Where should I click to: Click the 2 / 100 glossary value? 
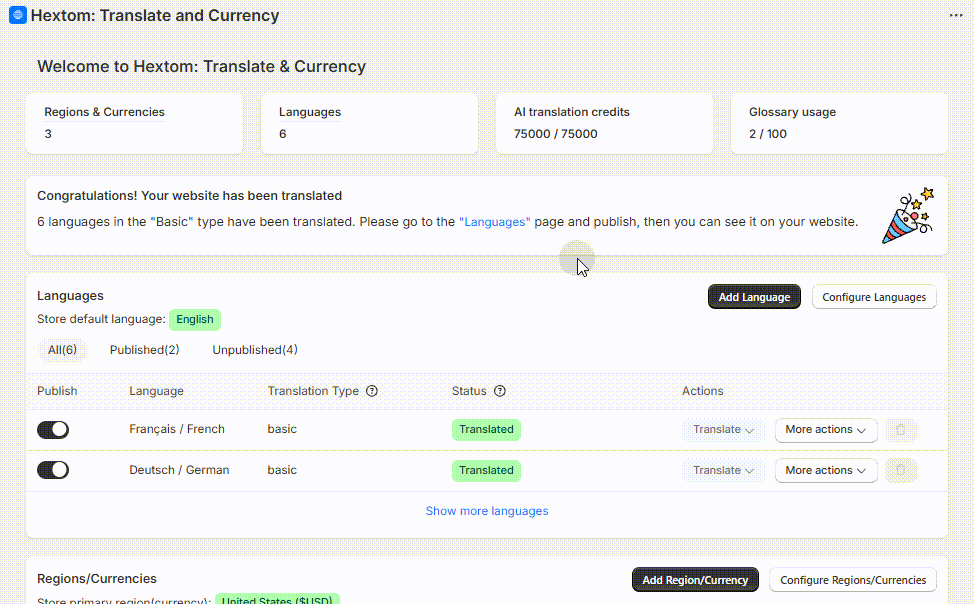(768, 134)
